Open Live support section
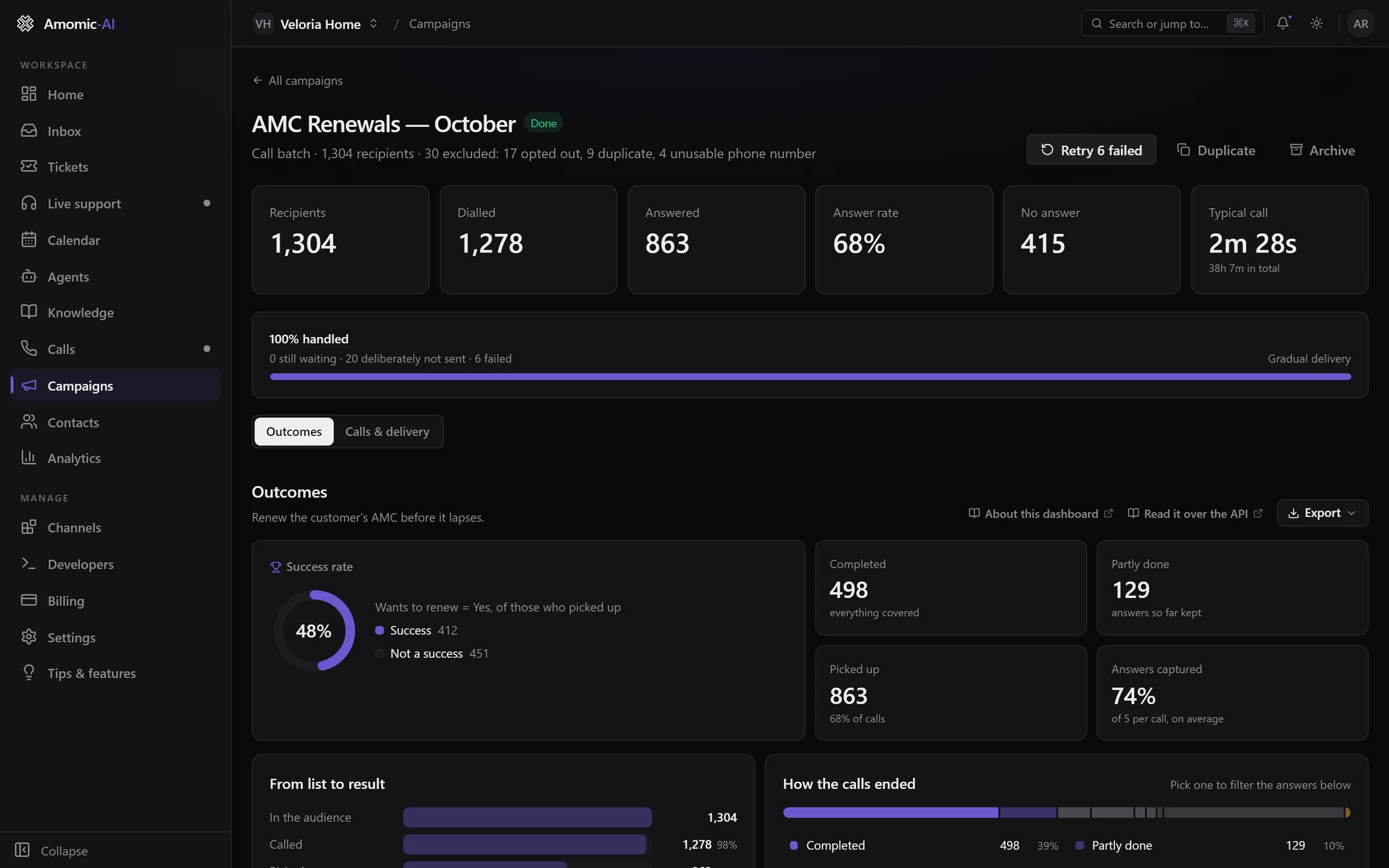1389x868 pixels. (116, 204)
